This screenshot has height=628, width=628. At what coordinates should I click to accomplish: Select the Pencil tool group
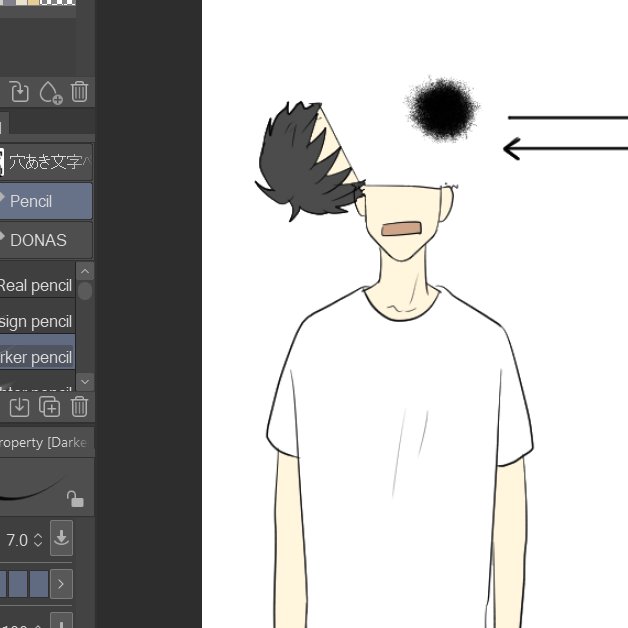[x=46, y=201]
